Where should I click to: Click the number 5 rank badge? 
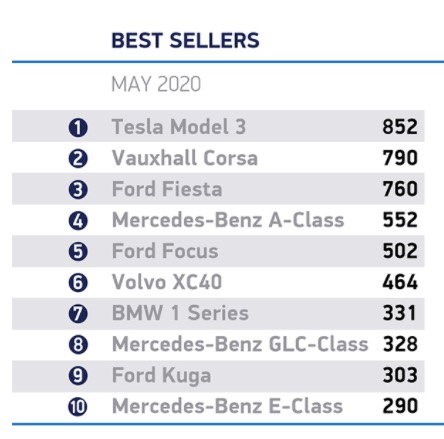point(78,252)
